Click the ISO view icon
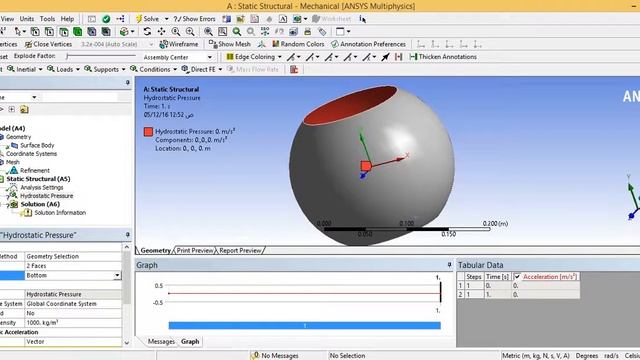The height and width of the screenshot is (360, 640). (265, 31)
